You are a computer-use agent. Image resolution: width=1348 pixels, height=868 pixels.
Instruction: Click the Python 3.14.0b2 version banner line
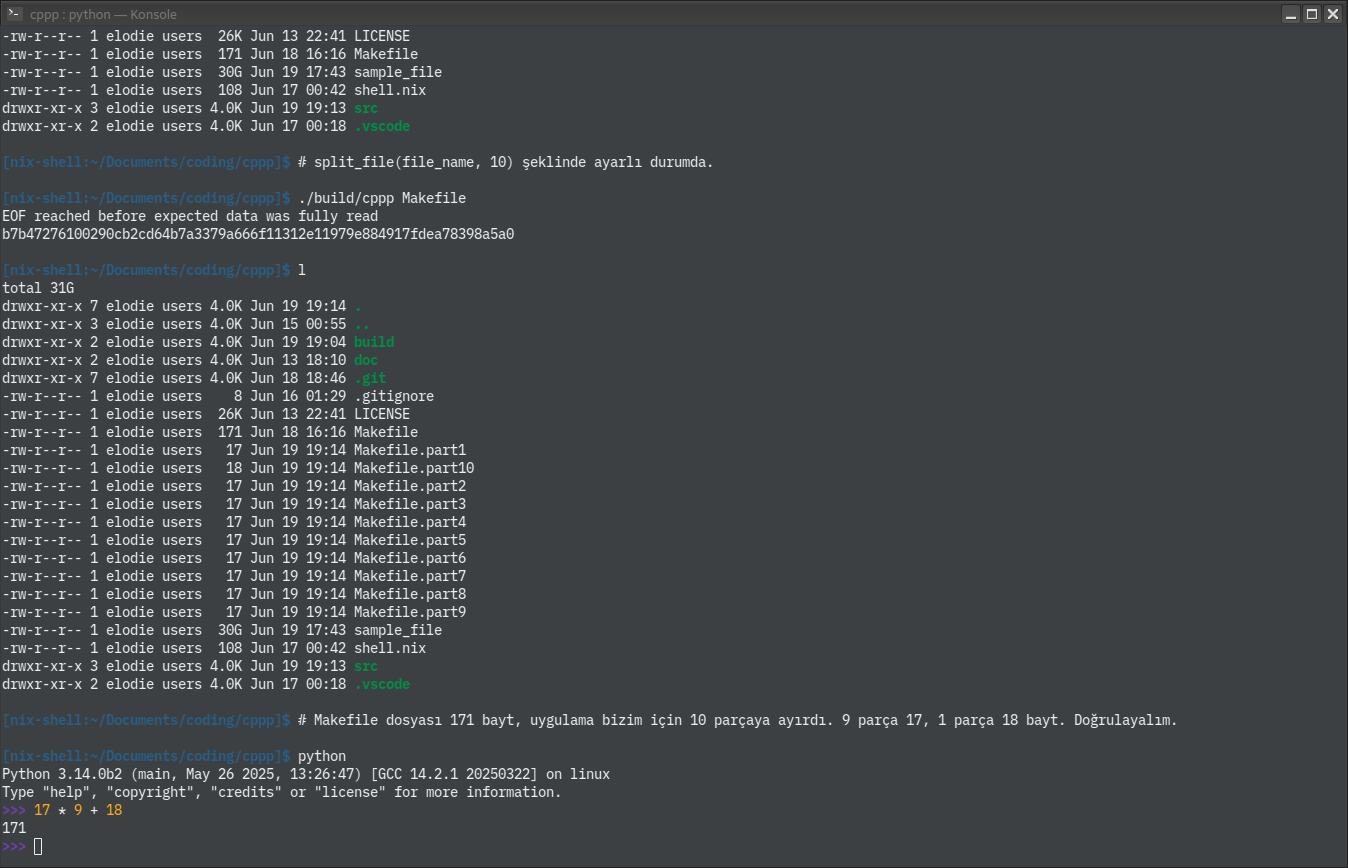305,774
